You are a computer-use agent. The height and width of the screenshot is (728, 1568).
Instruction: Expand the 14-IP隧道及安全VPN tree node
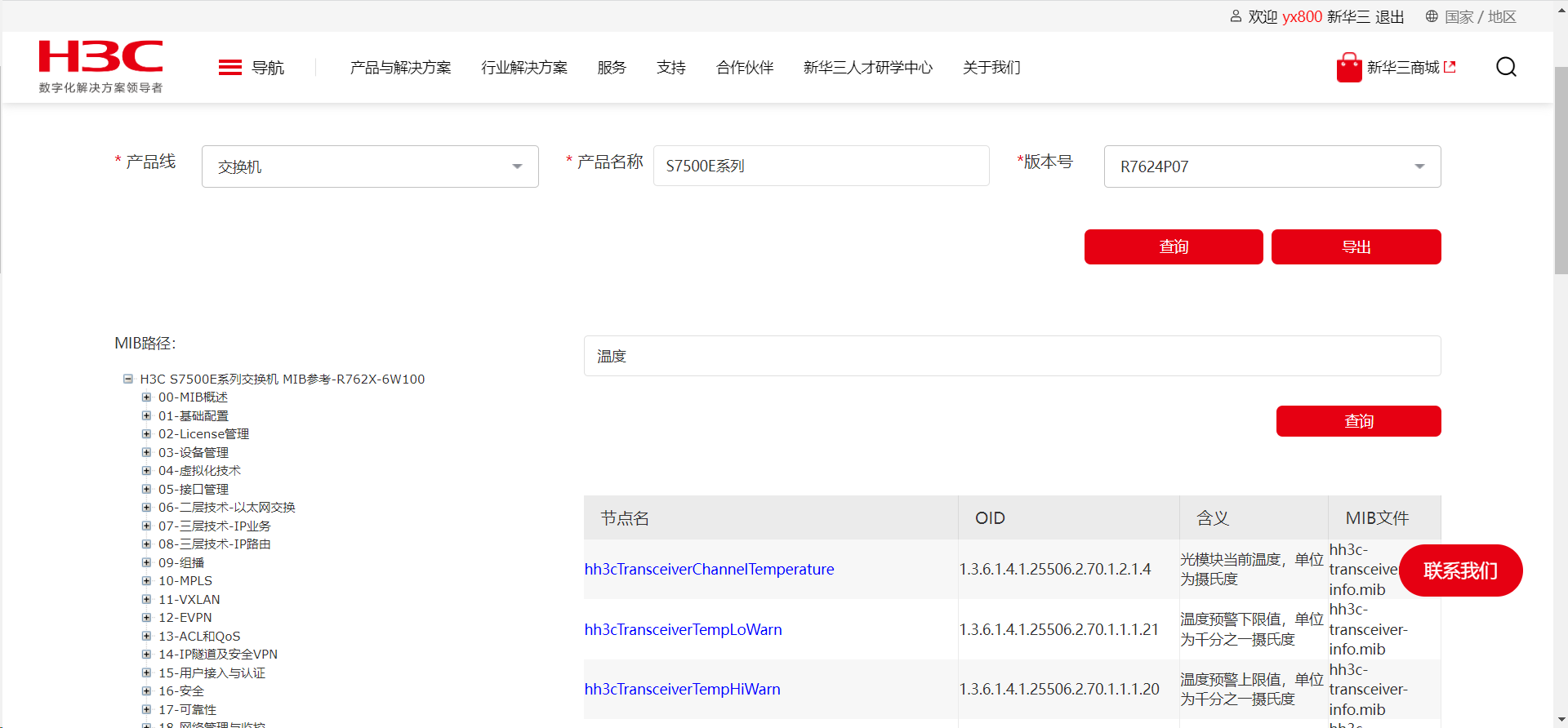pyautogui.click(x=146, y=655)
